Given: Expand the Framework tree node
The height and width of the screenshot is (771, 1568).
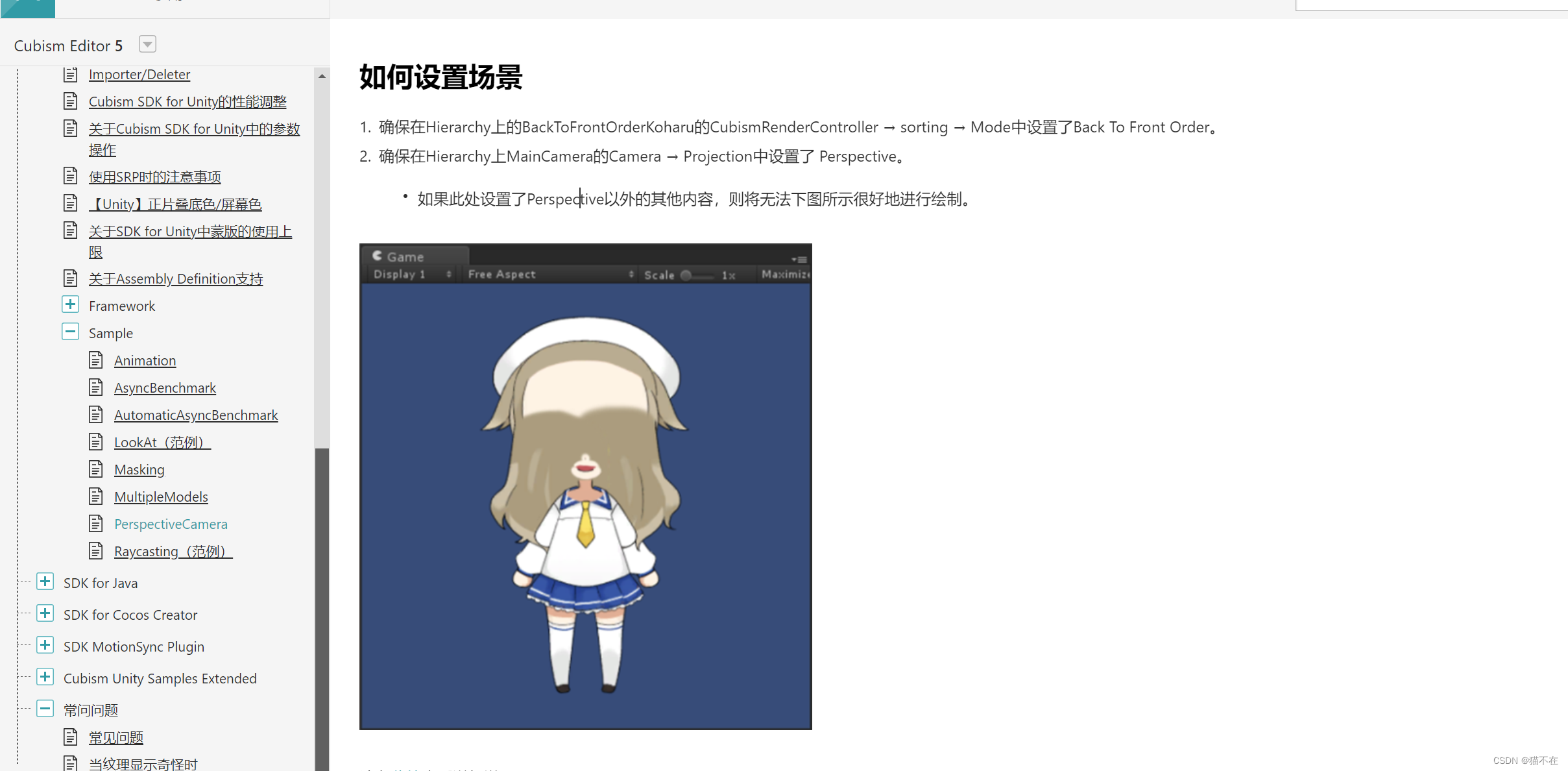Looking at the screenshot, I should 70,304.
